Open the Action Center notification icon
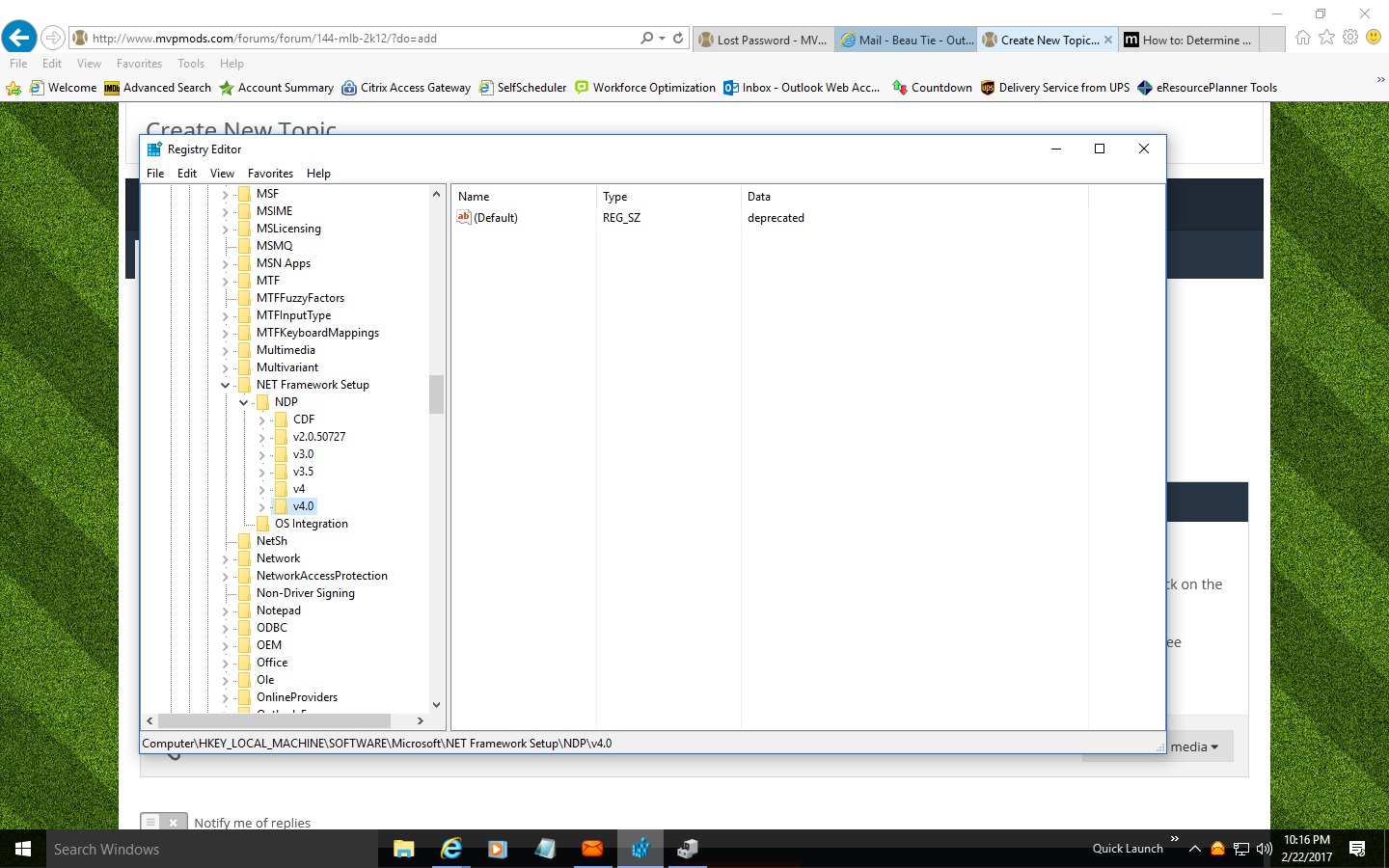The image size is (1389, 868). pyautogui.click(x=1357, y=849)
